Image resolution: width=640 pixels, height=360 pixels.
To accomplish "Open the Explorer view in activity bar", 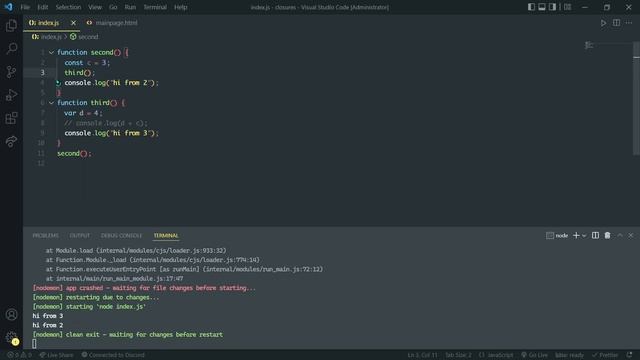I will [11, 26].
